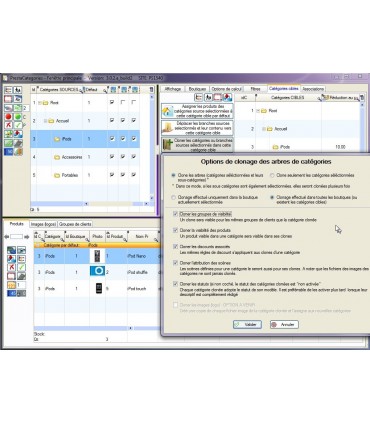Image resolution: width=370 pixels, height=423 pixels.
Task: Open filter on Défaut column header
Action: click(105, 91)
